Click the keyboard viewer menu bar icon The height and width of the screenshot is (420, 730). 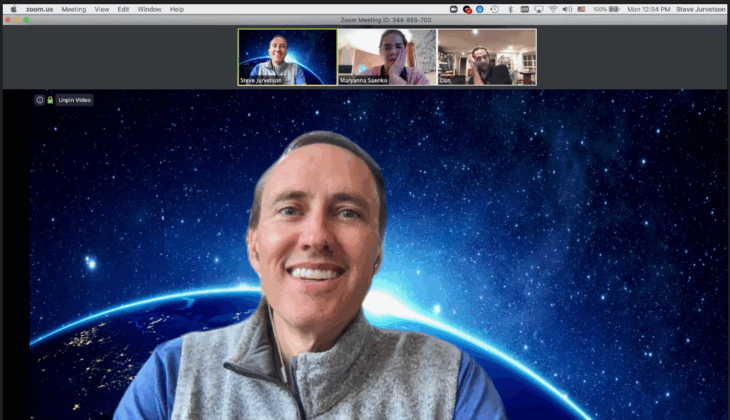click(x=524, y=9)
